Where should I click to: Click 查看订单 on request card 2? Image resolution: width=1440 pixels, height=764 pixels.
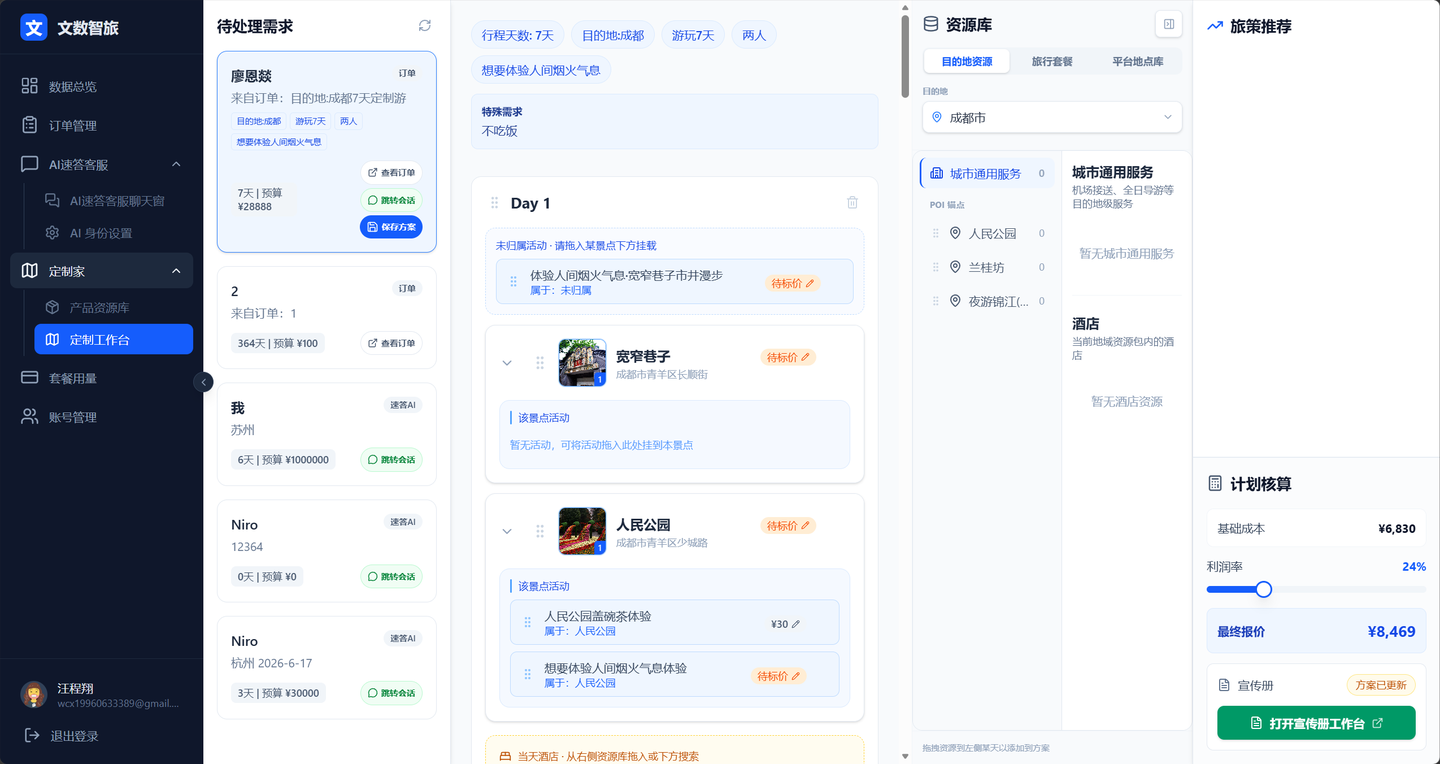(x=391, y=343)
